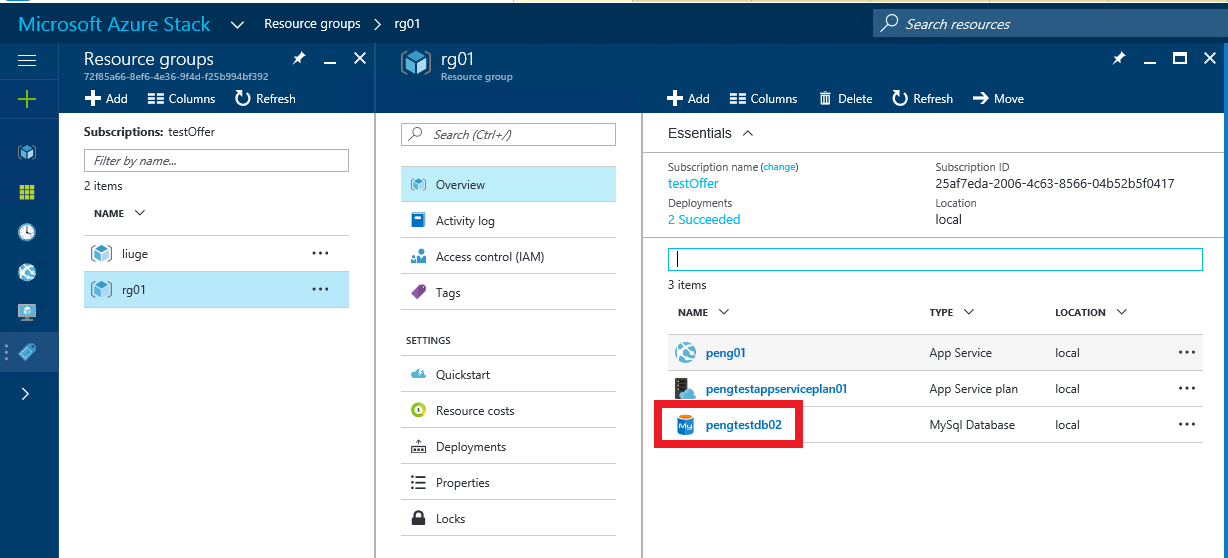Refresh the rg01 blade

[922, 98]
